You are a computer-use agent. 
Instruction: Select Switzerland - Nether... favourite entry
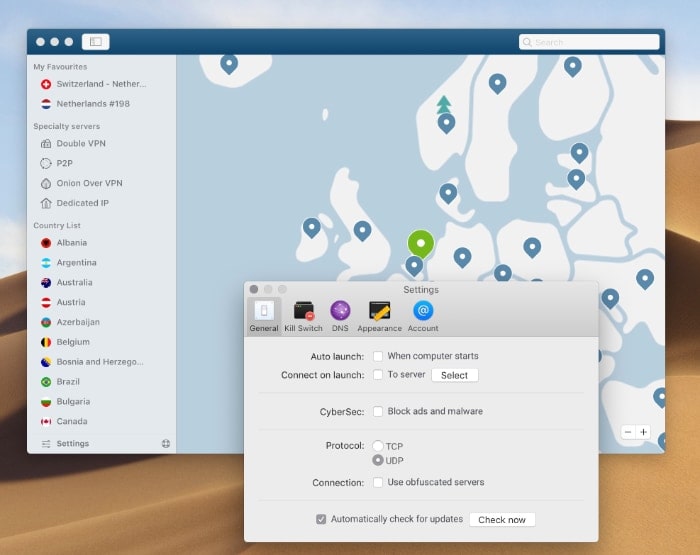(x=101, y=84)
